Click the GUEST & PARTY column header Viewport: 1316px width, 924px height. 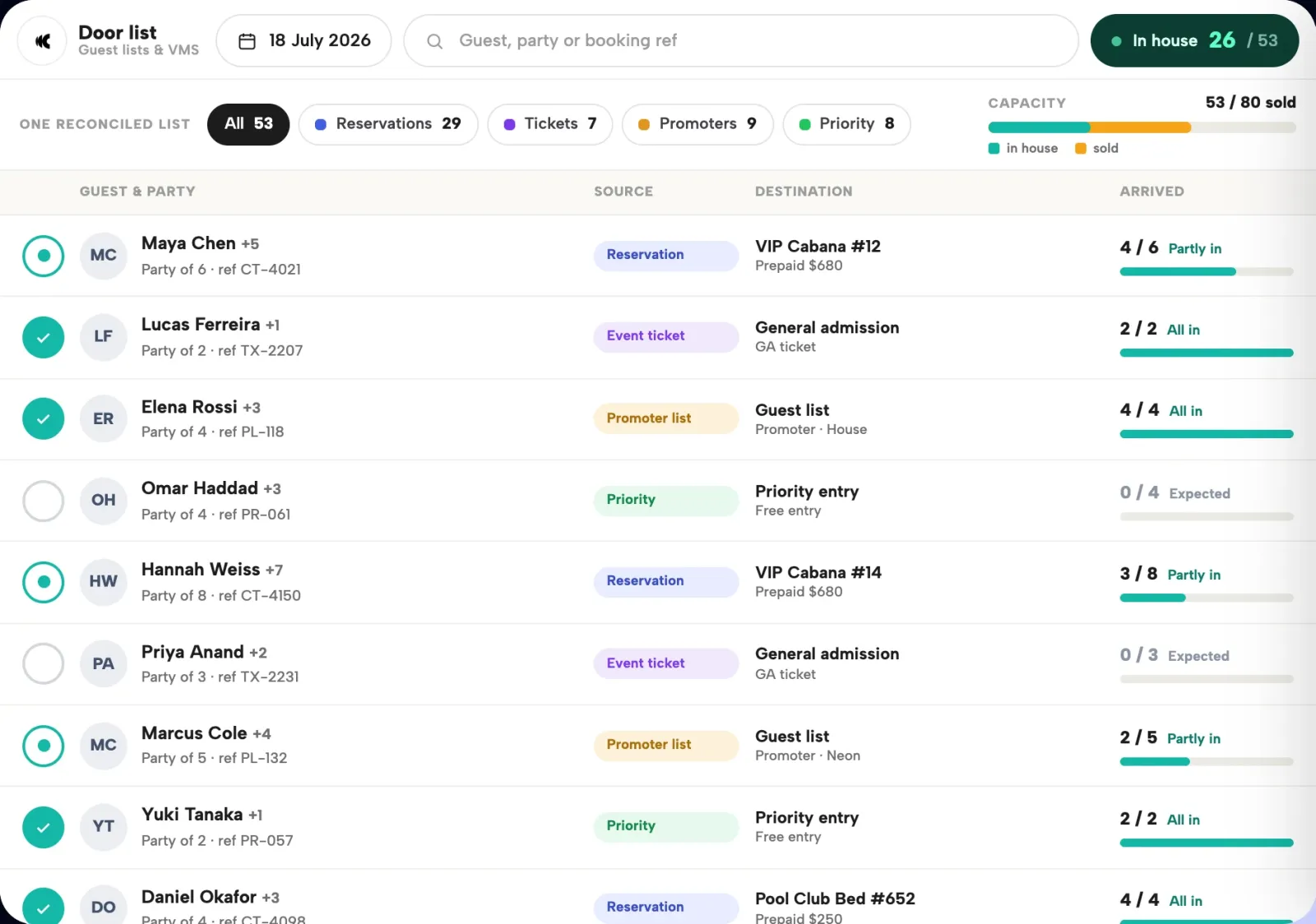[x=137, y=192]
